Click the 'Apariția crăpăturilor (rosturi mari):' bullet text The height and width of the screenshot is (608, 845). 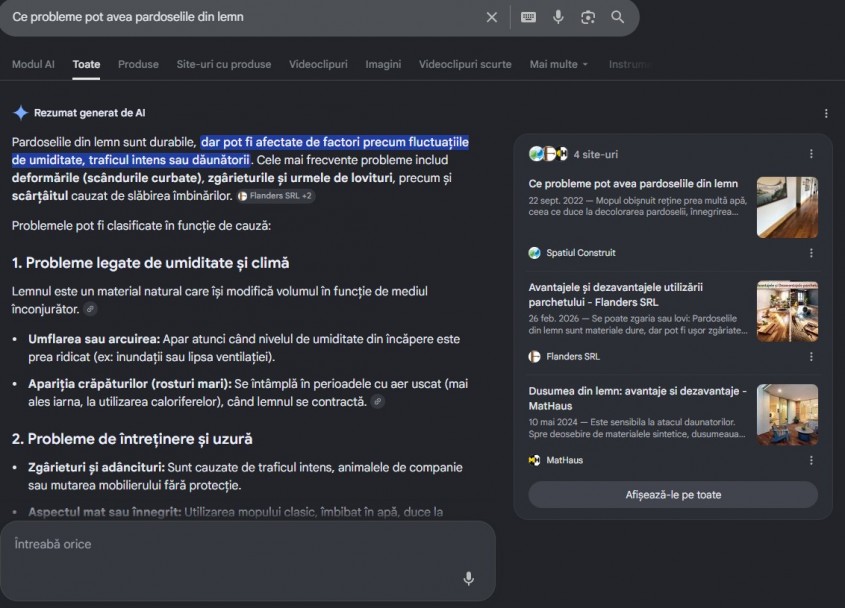tap(130, 384)
